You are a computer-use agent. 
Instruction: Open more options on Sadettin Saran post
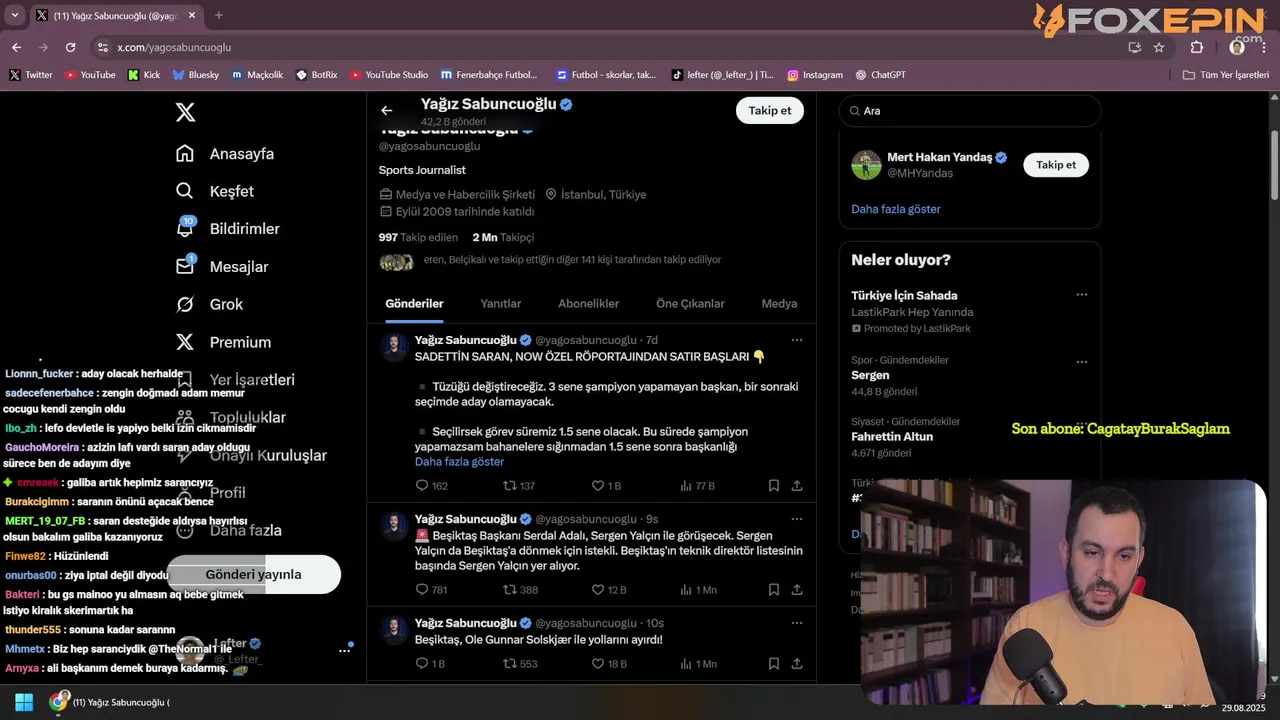(x=797, y=340)
